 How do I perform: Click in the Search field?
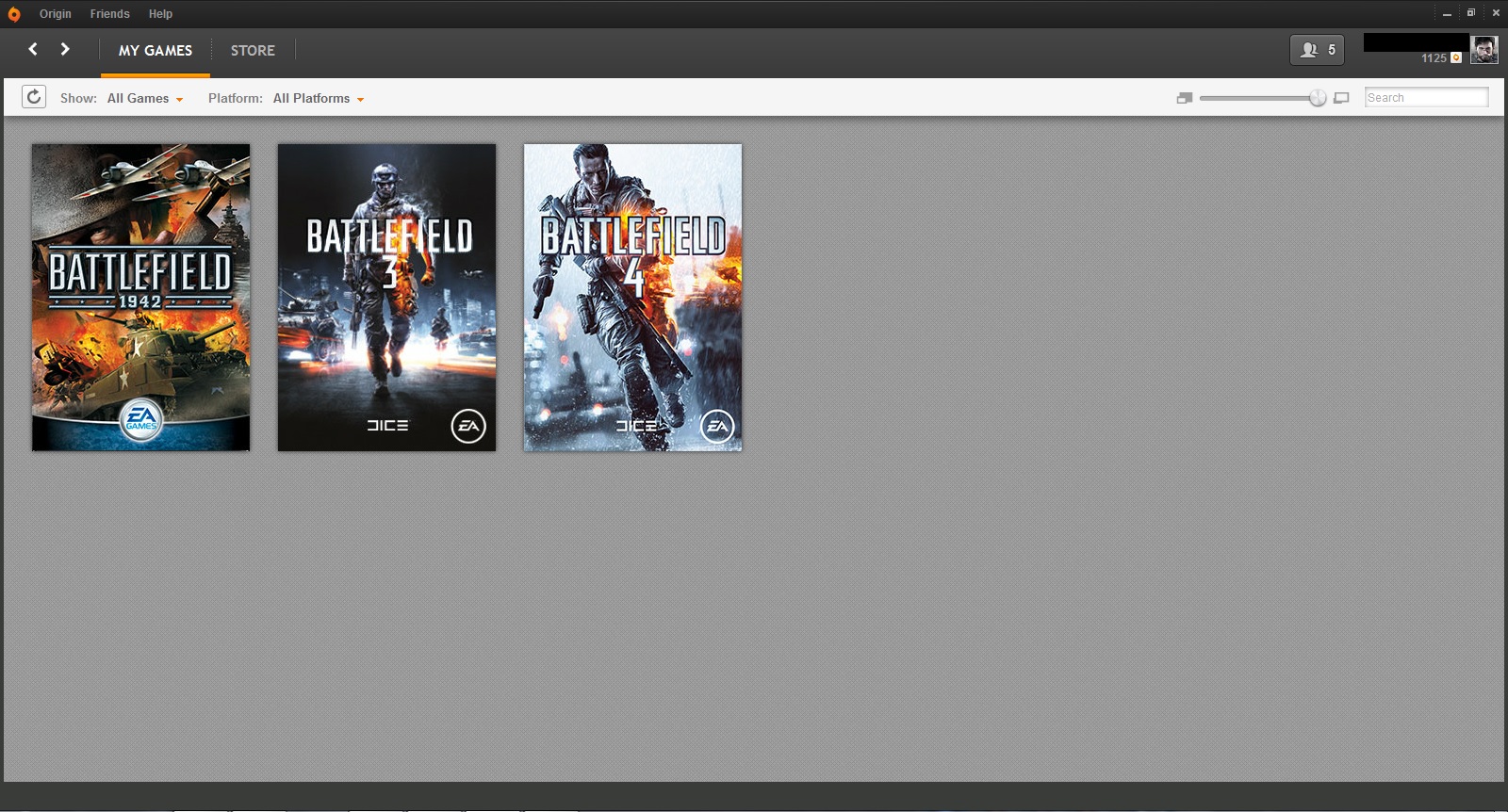pyautogui.click(x=1427, y=97)
